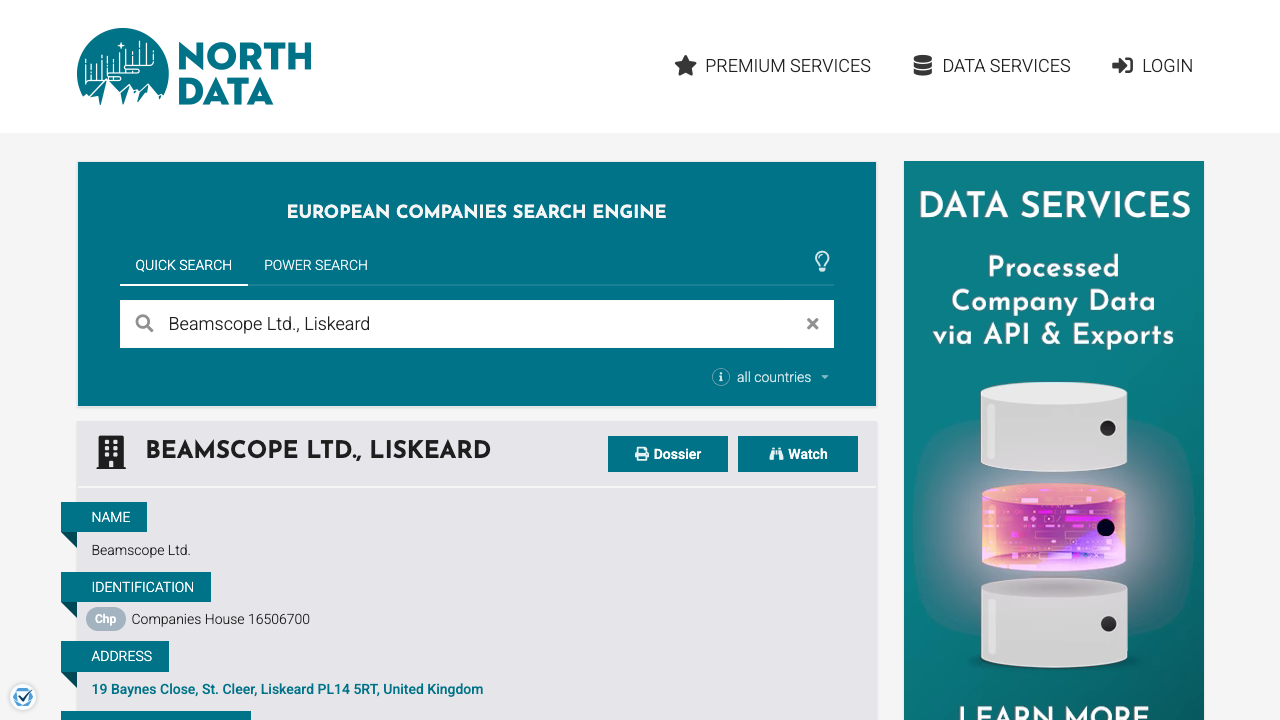Open the country filter chevron

point(825,377)
